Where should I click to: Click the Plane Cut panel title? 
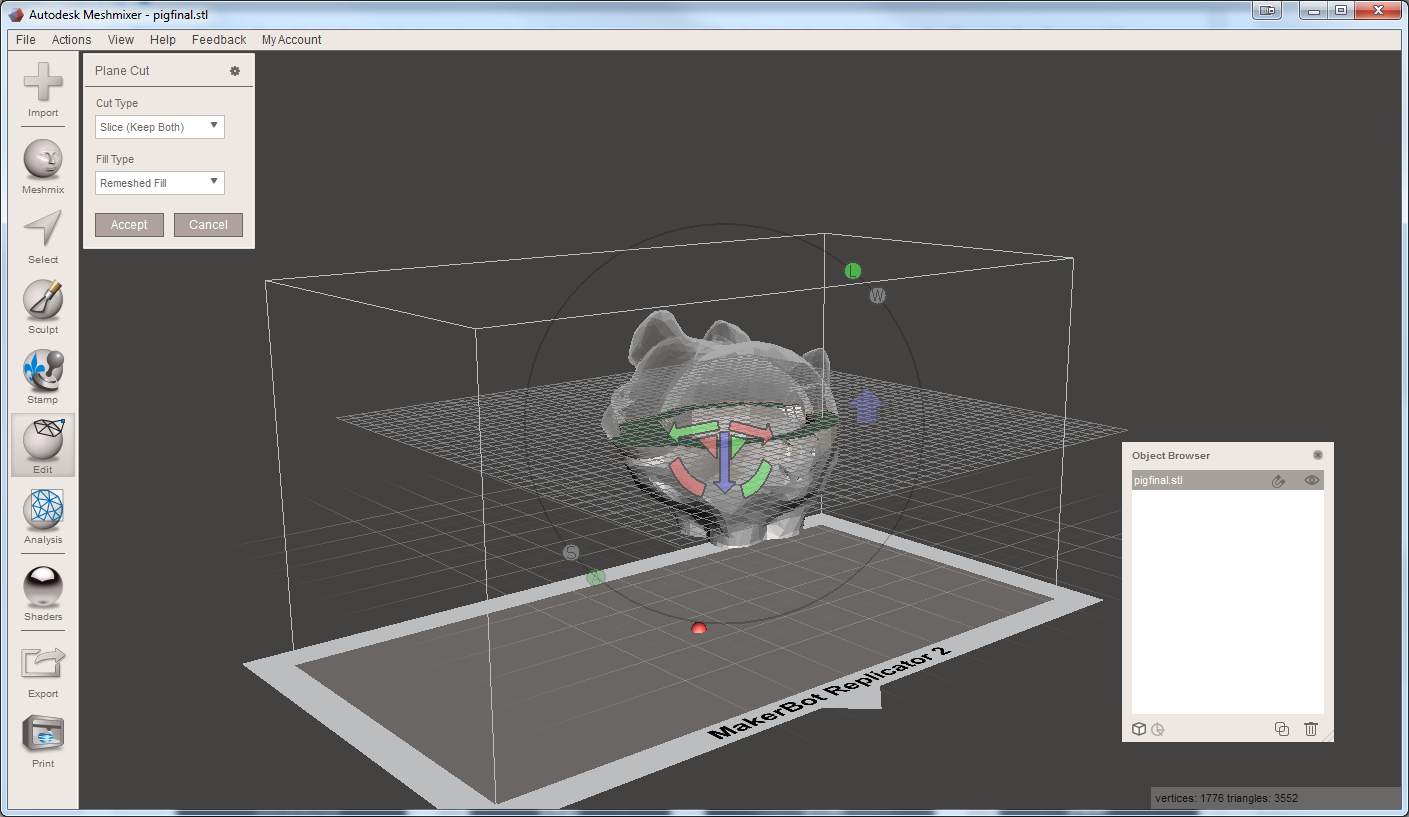(x=122, y=71)
